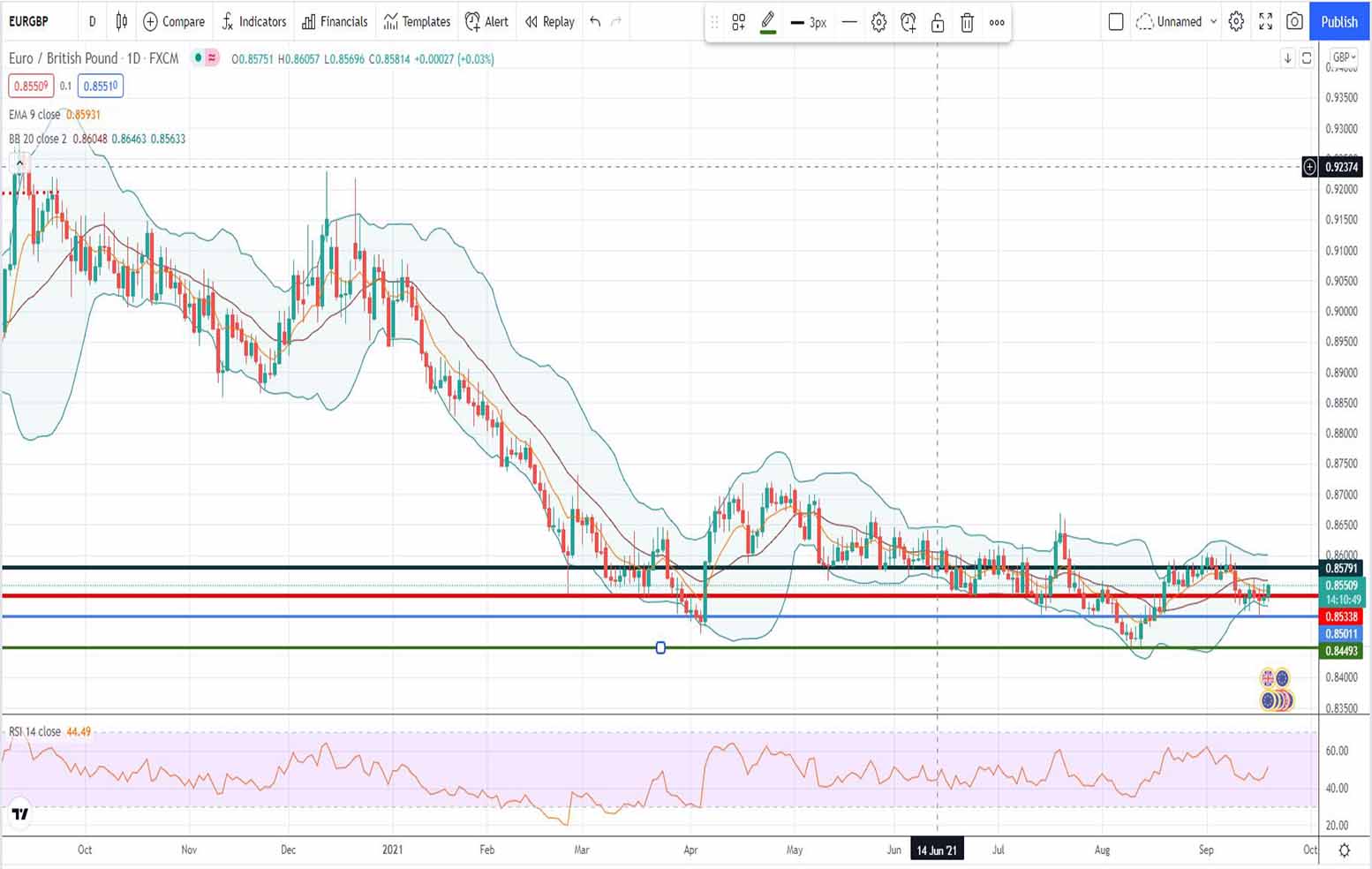This screenshot has width=1372, height=869.
Task: Open the candlestick chart style selector
Action: pyautogui.click(x=122, y=21)
